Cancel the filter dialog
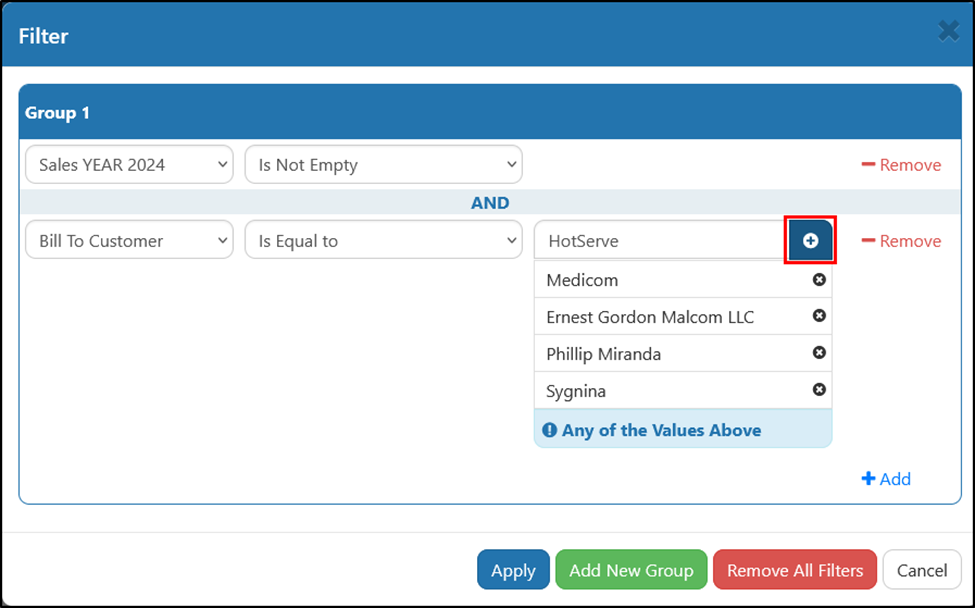This screenshot has width=975, height=608. pos(922,569)
